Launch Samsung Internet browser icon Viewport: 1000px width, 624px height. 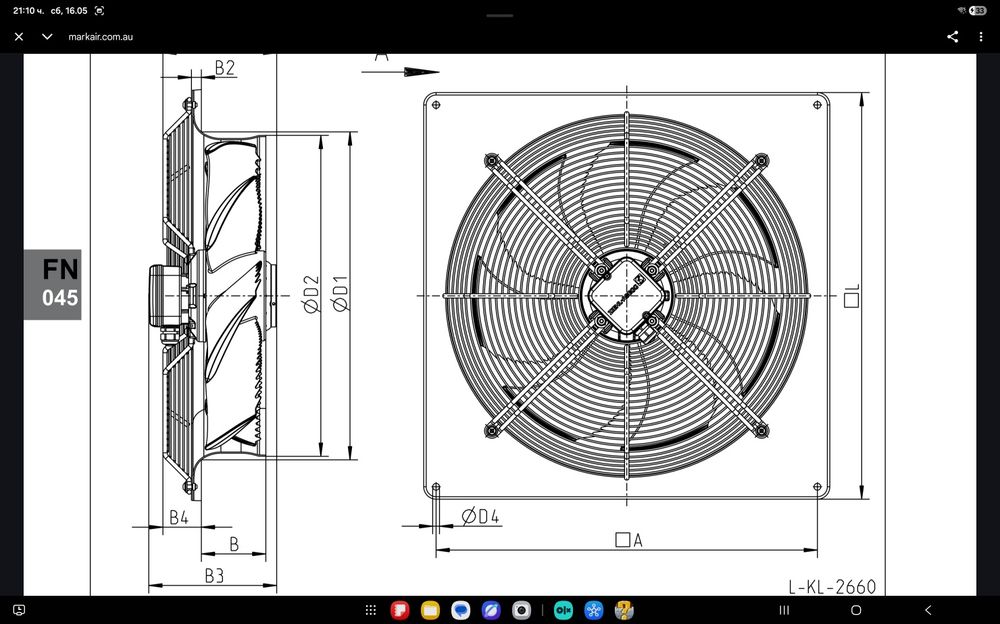click(x=491, y=610)
